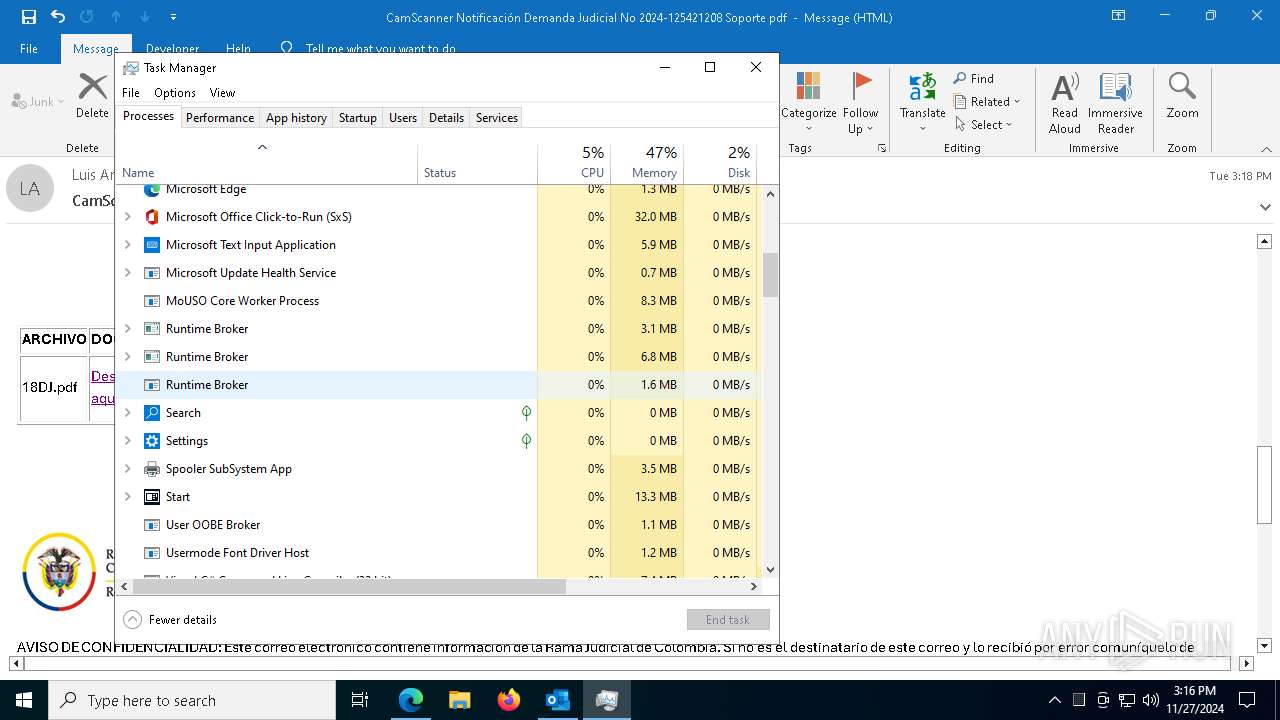
Task: Switch to the Details tab
Action: click(446, 118)
